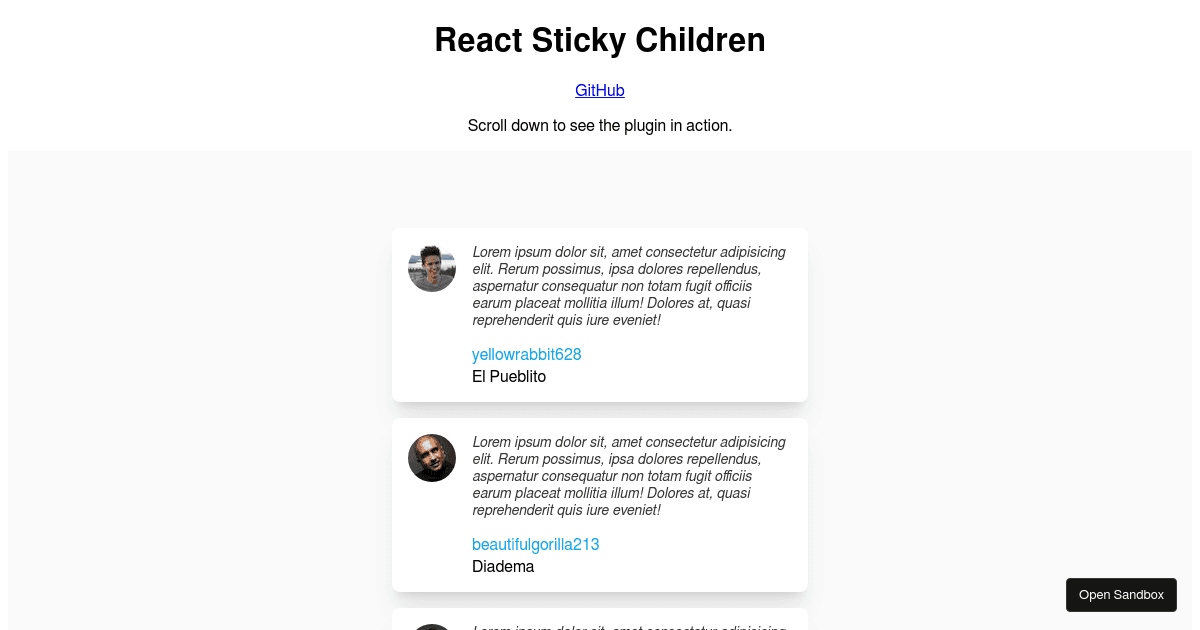Click the second testimonial card

pyautogui.click(x=600, y=504)
